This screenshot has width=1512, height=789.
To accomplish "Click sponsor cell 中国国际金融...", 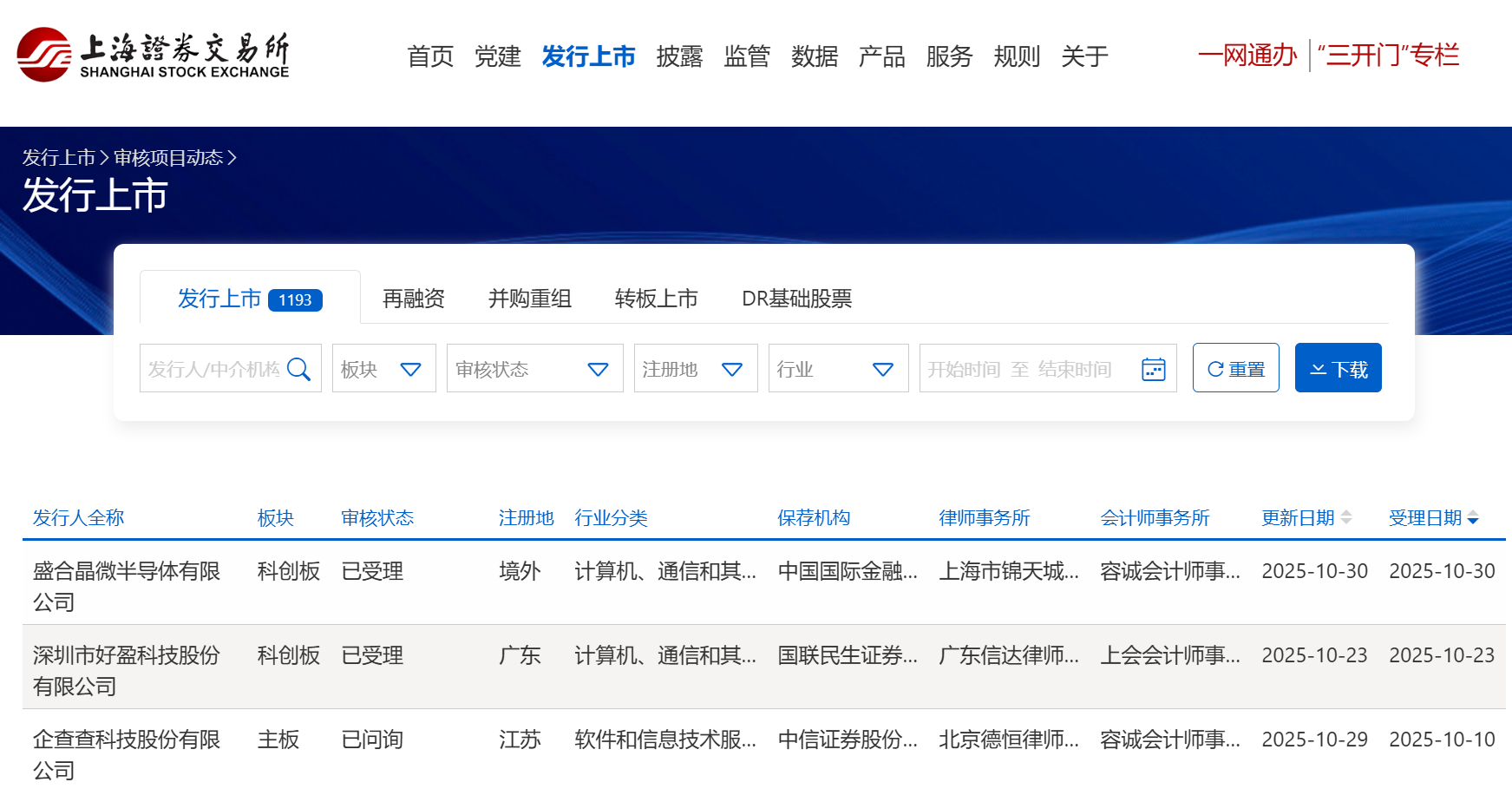I will coord(848,571).
